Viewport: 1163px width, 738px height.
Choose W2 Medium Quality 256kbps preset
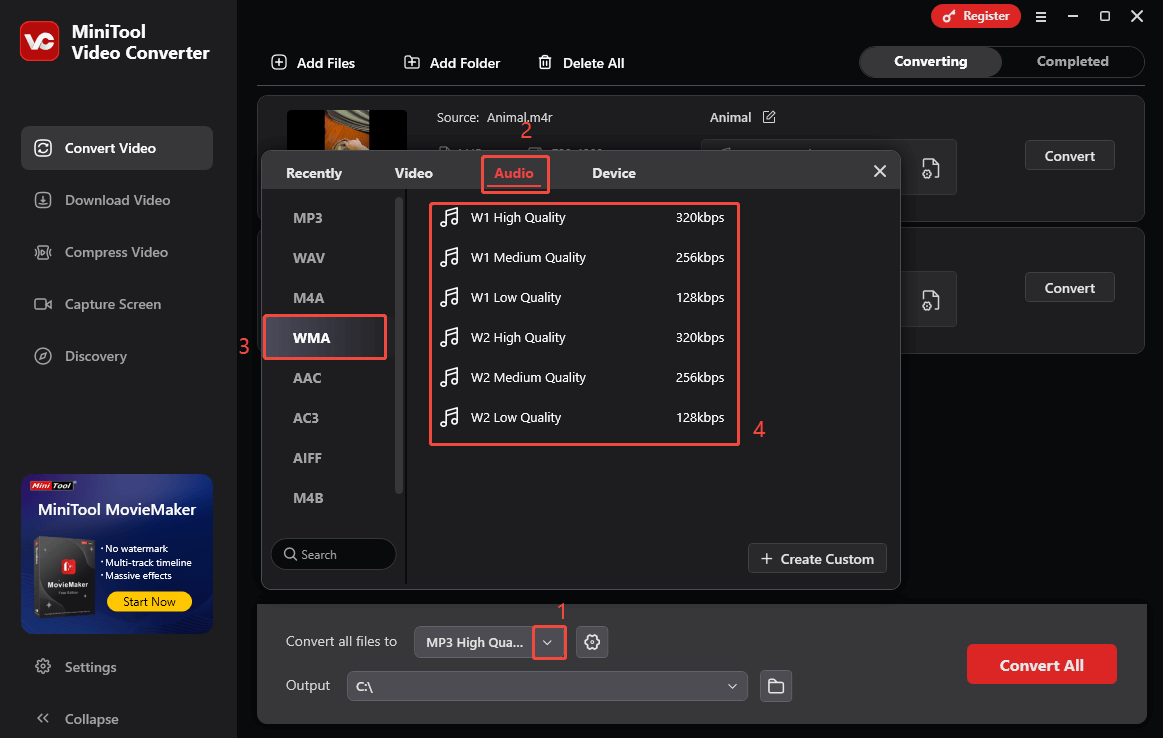[x=584, y=378]
